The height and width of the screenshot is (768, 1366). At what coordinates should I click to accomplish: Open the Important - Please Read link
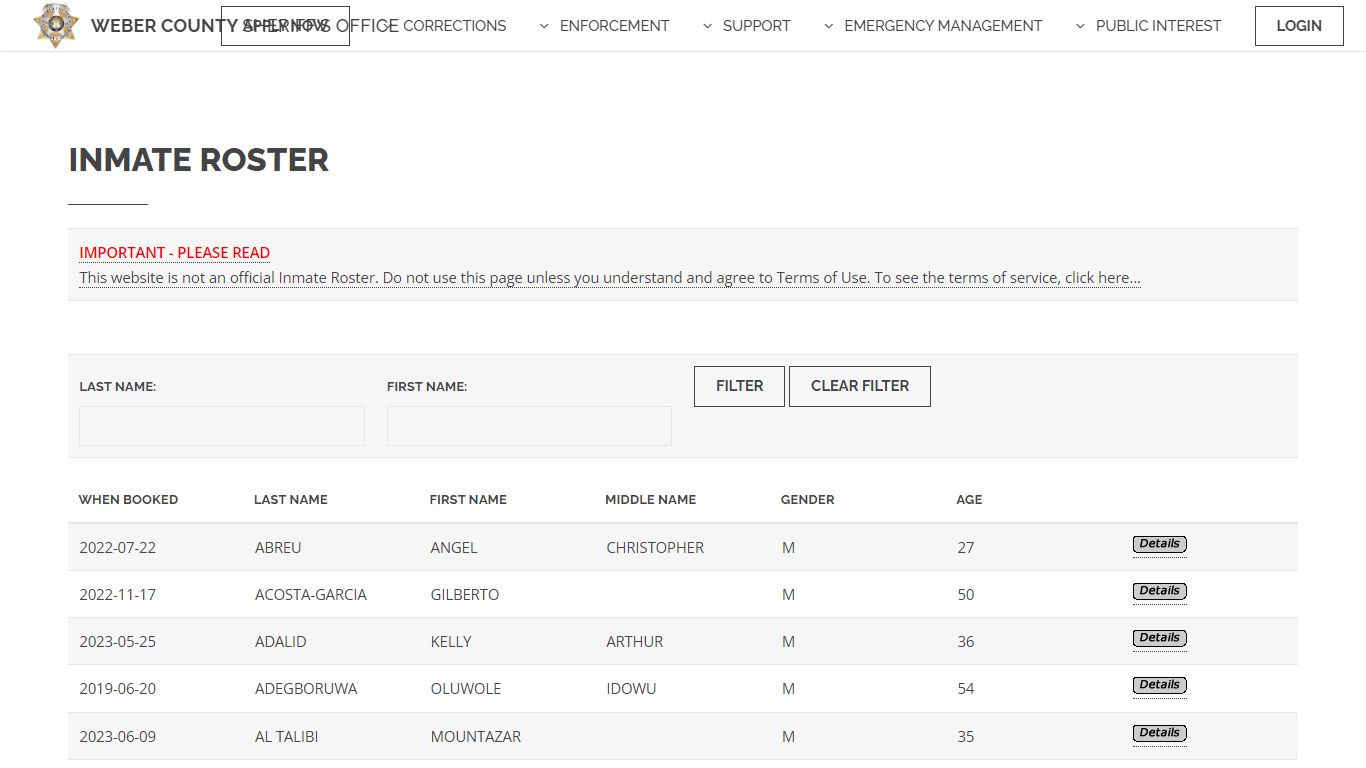(x=175, y=253)
